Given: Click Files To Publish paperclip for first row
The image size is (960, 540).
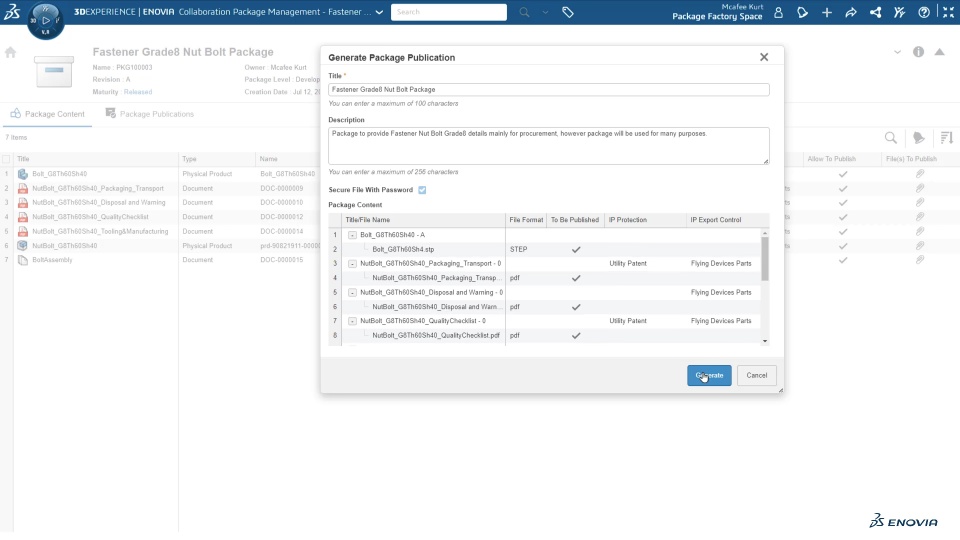Looking at the screenshot, I should [920, 174].
